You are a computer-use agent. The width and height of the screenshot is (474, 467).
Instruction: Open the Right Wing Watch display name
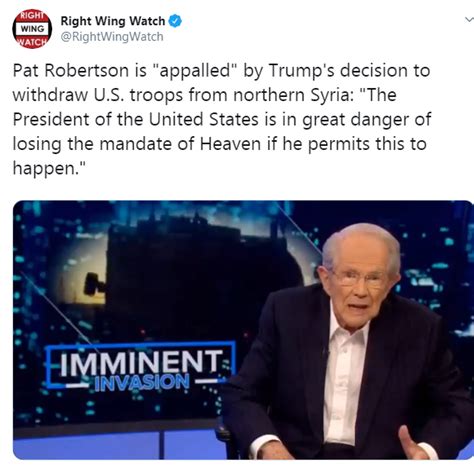pyautogui.click(x=113, y=21)
